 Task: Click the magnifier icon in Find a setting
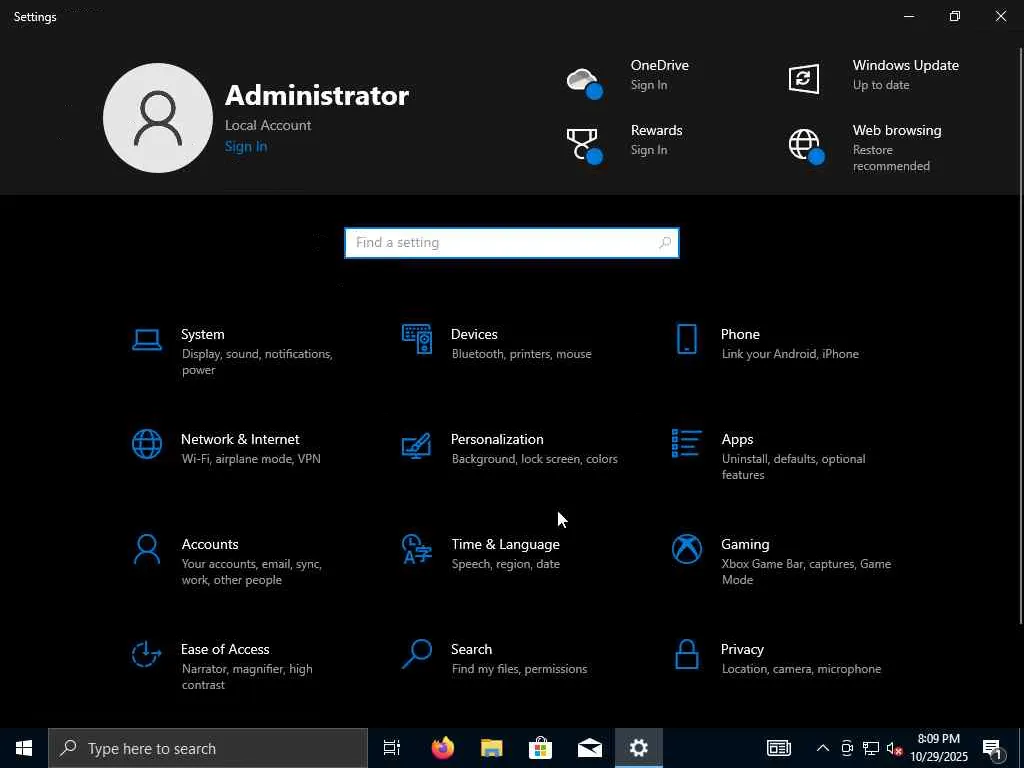(665, 243)
